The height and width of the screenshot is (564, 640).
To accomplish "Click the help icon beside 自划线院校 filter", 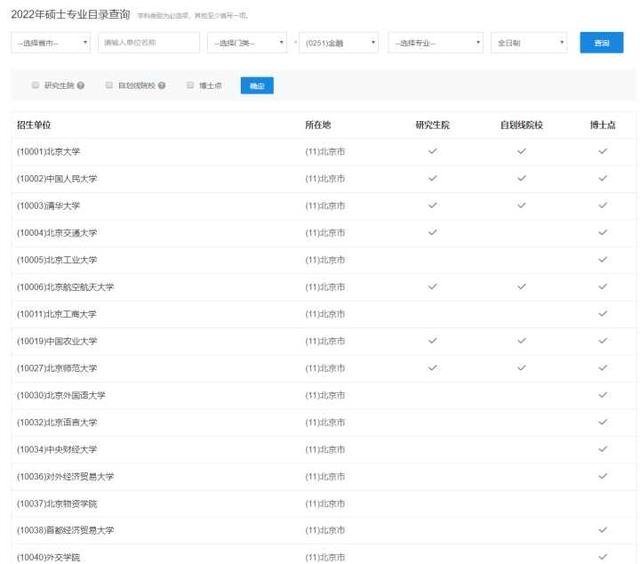I will [162, 85].
